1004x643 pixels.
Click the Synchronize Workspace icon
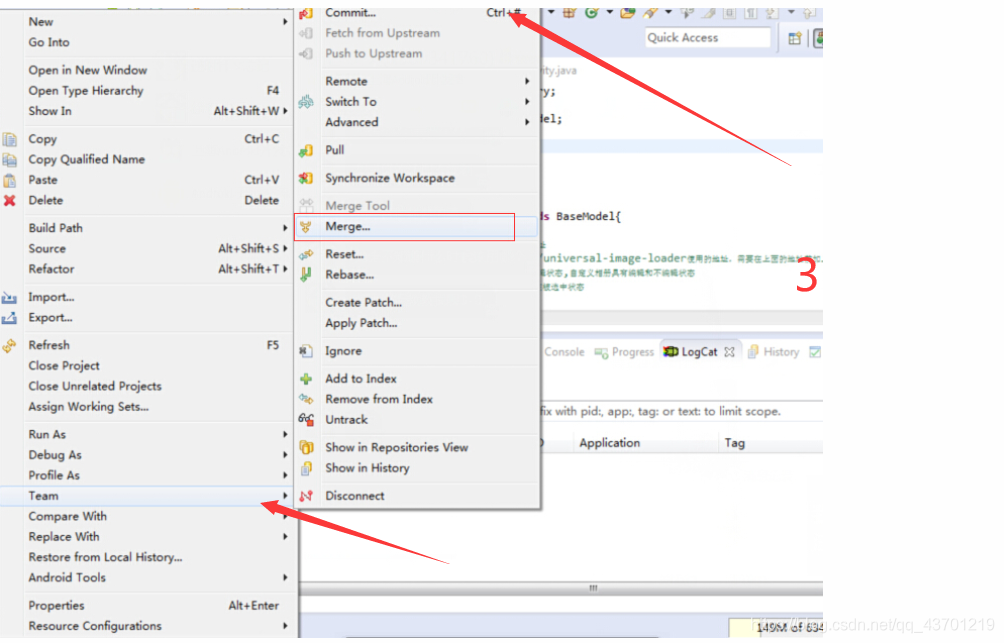(306, 178)
